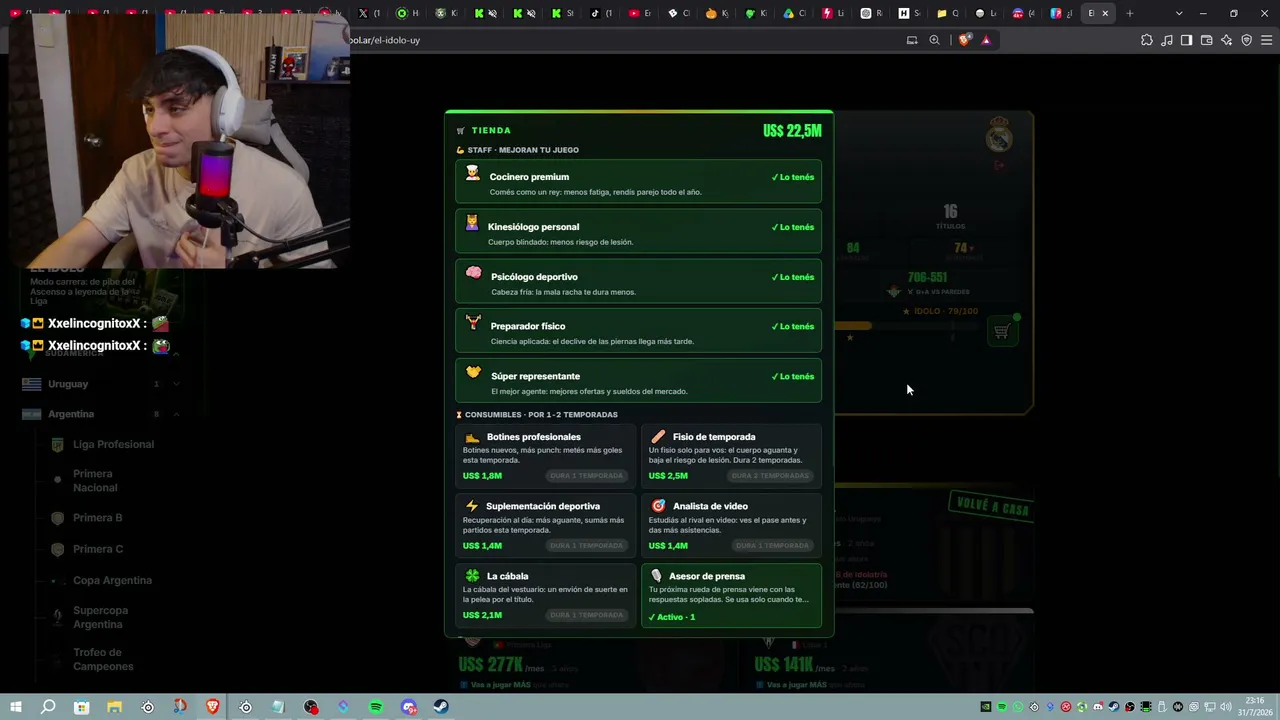Open the Brave Leo AI sparkle icon

1226,40
